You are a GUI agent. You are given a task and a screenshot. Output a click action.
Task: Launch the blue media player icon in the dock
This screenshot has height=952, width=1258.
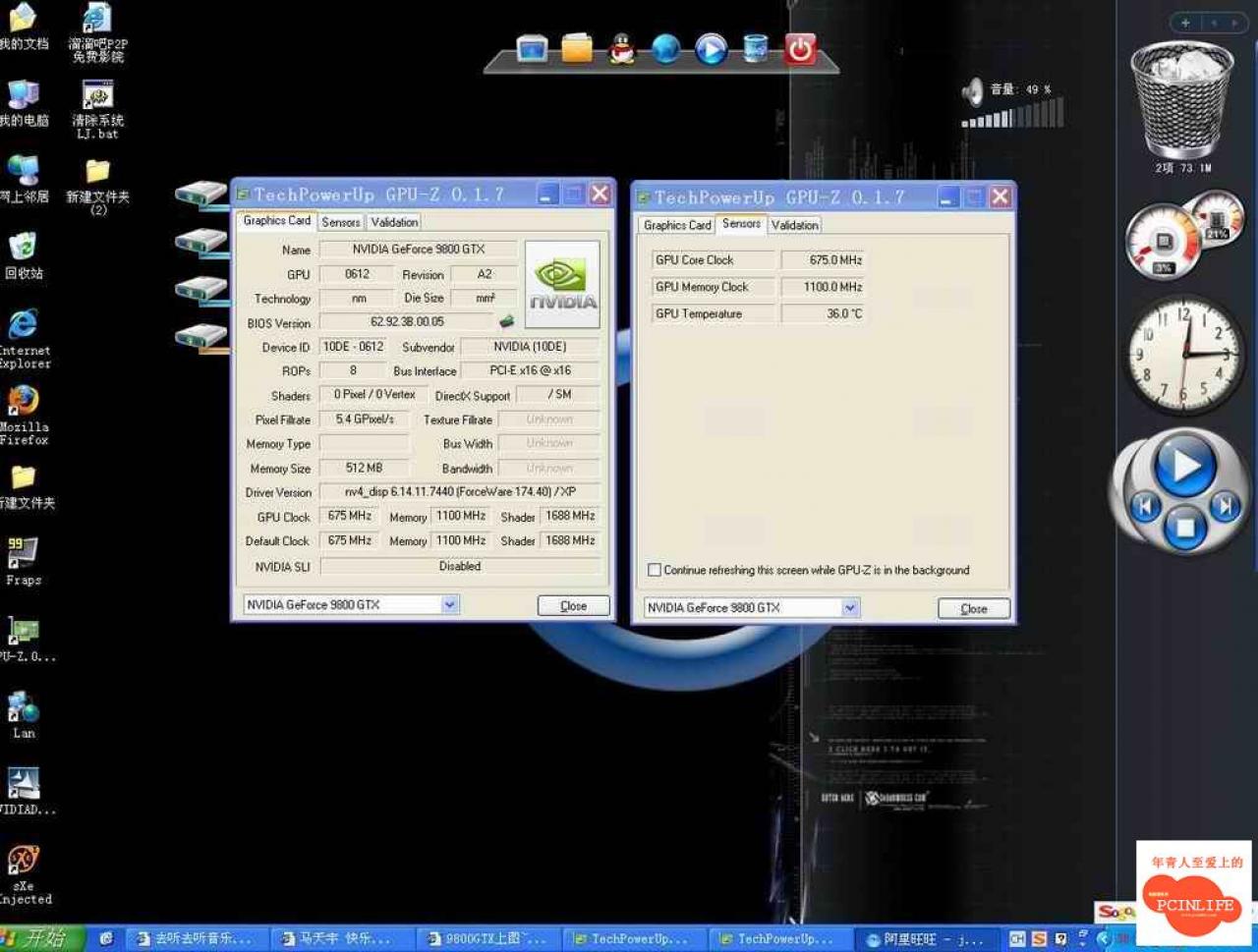[x=711, y=48]
